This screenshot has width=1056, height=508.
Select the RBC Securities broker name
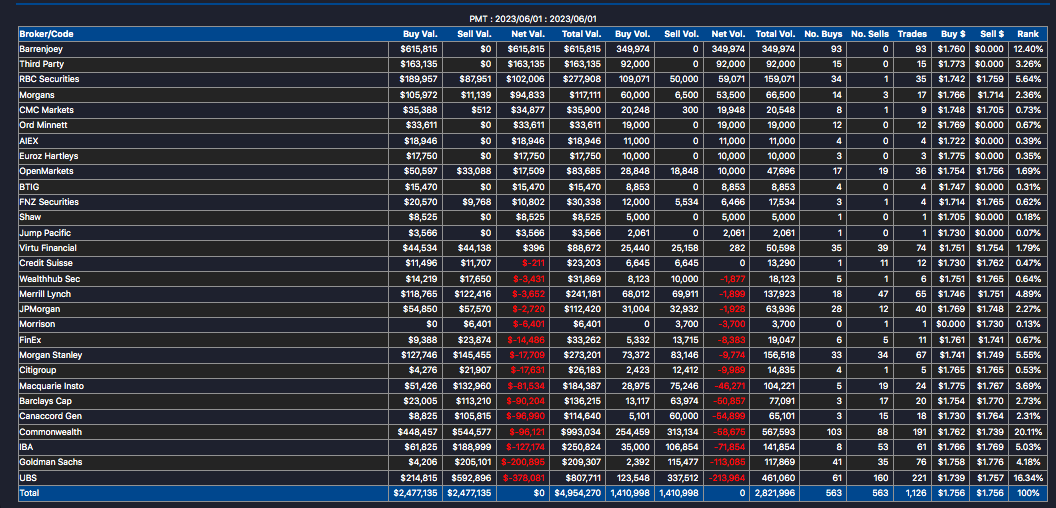49,79
